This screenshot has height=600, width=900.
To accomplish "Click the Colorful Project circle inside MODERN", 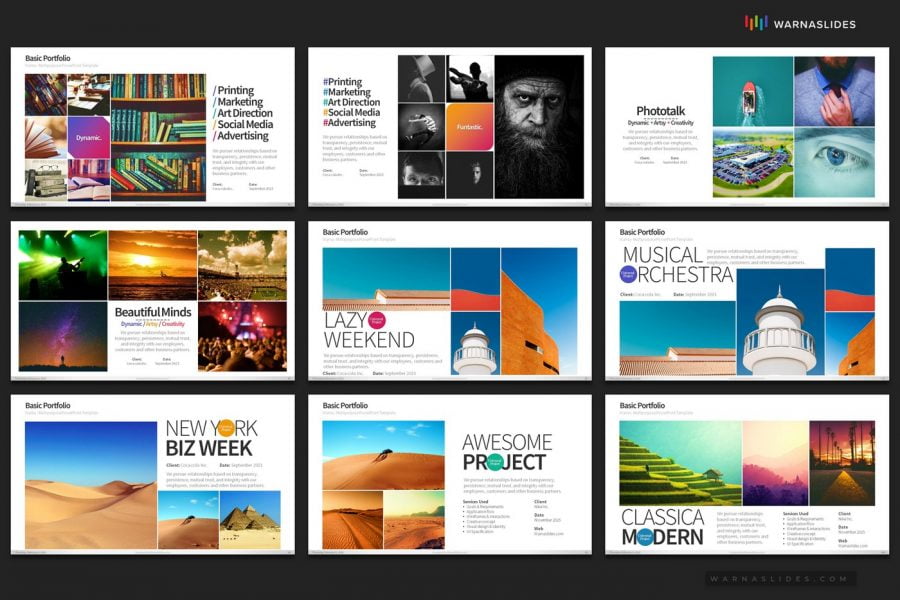I will point(645,537).
